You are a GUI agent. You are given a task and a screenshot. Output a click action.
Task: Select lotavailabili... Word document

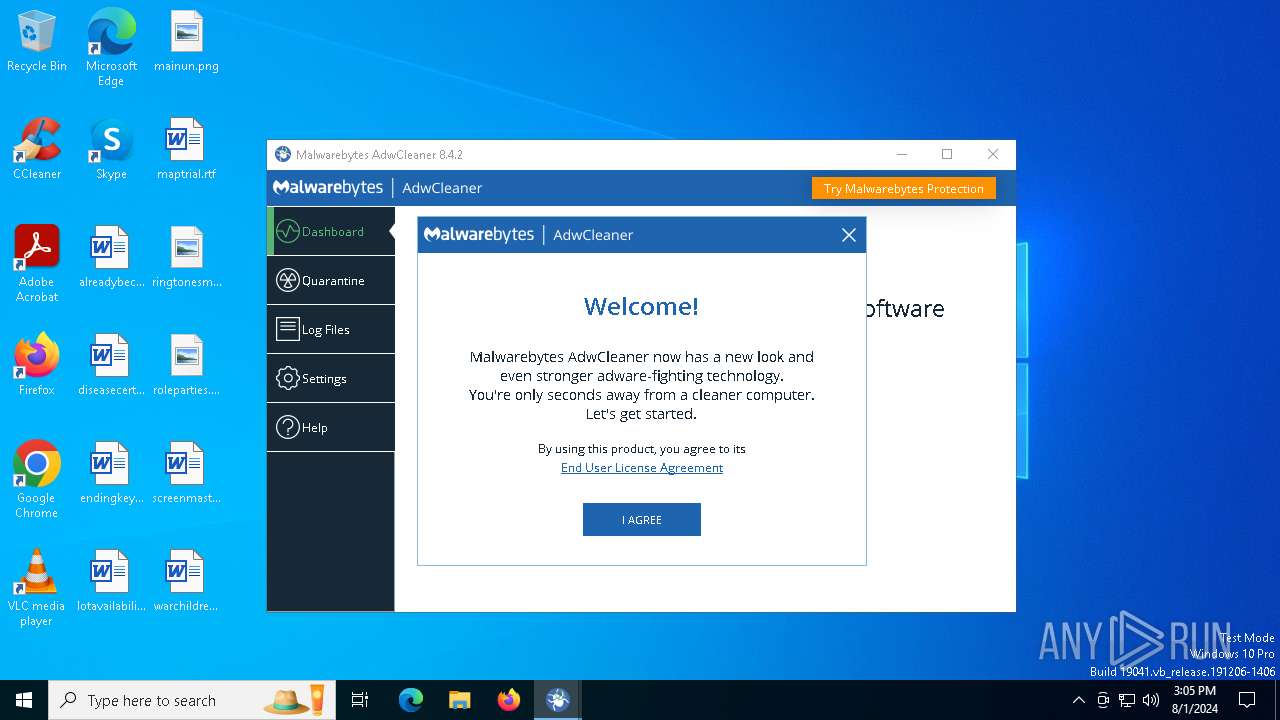(111, 582)
